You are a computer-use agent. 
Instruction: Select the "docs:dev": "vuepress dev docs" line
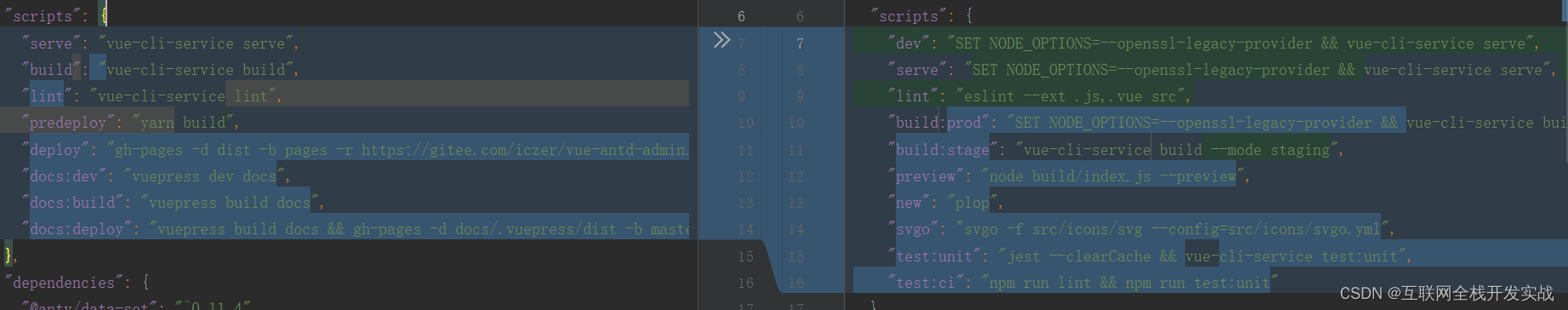pyautogui.click(x=156, y=176)
